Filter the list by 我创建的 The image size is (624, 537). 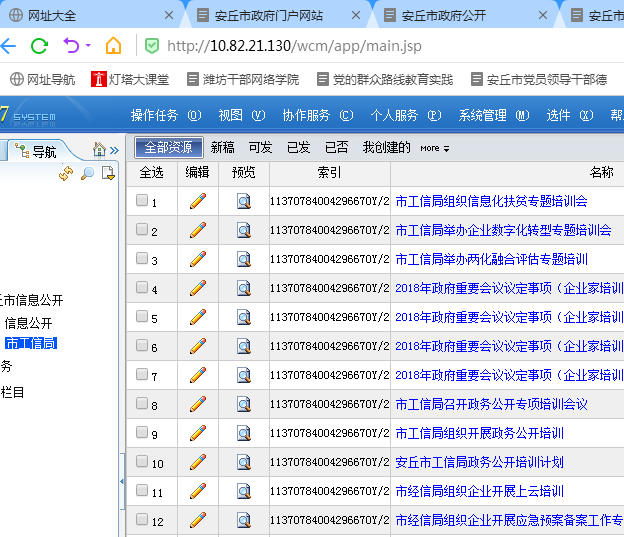click(x=386, y=147)
